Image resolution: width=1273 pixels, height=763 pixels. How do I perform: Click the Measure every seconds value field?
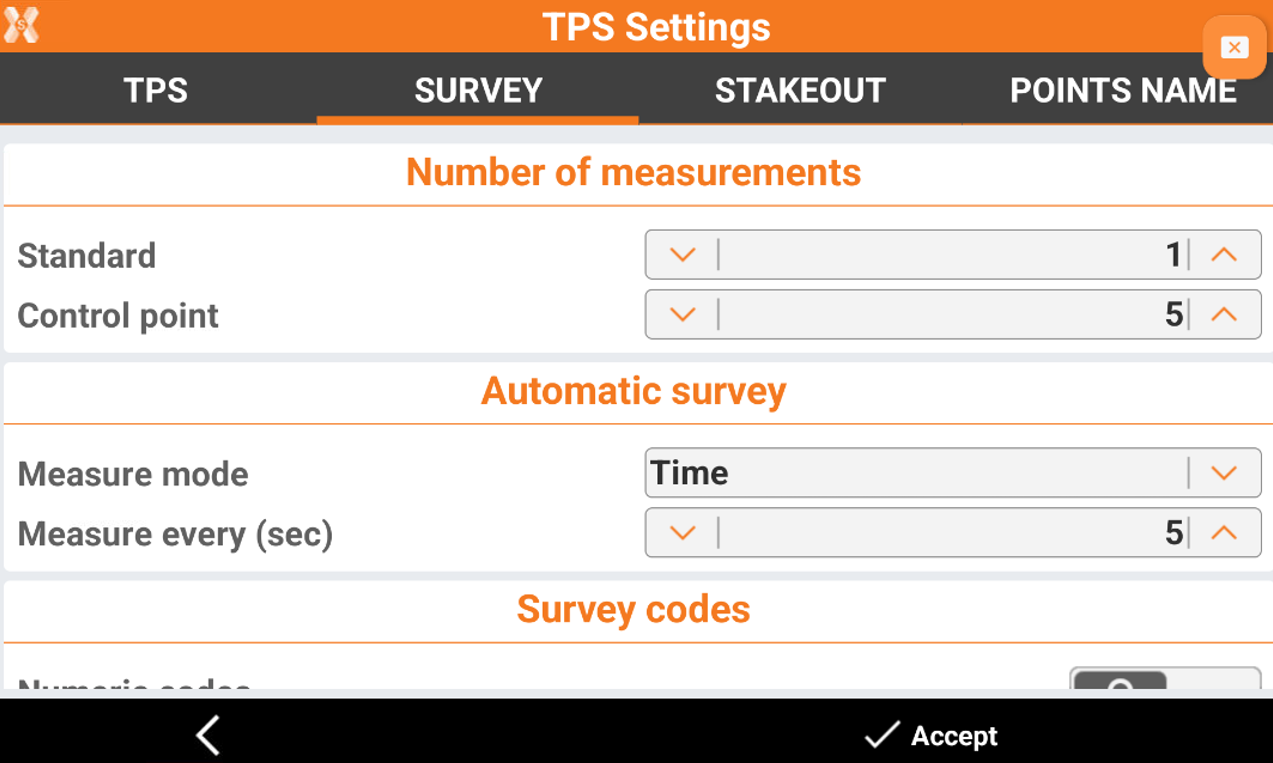pyautogui.click(x=953, y=533)
